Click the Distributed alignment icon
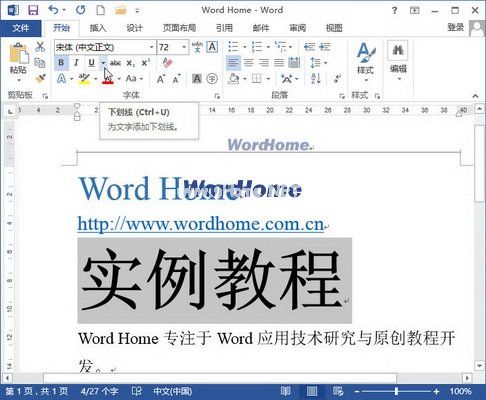Screen dimensions: 486x400 [x=294, y=62]
